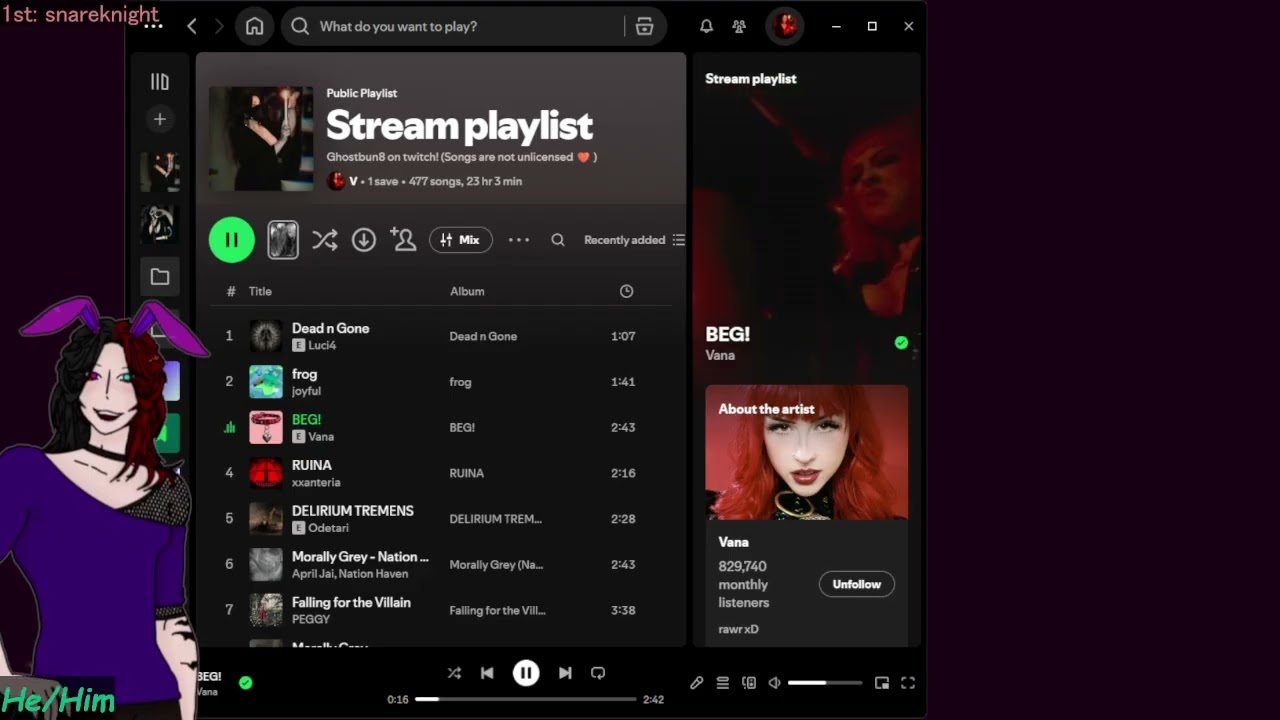The image size is (1280, 720).
Task: Seek within the song progress bar
Action: pyautogui.click(x=526, y=699)
